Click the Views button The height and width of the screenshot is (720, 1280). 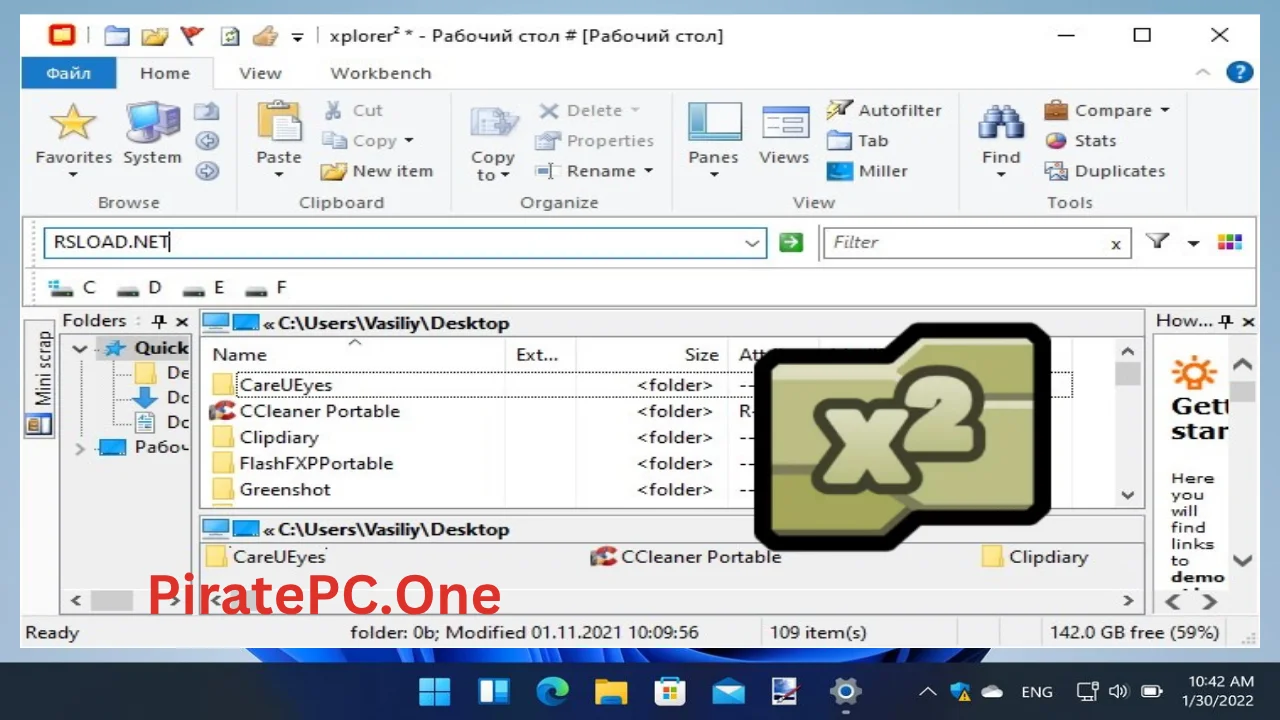pos(784,135)
